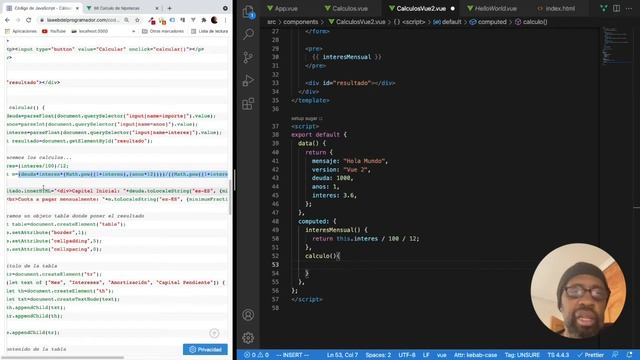Click the notifications bell in the status bar
640x360 pixels.
coord(629,355)
